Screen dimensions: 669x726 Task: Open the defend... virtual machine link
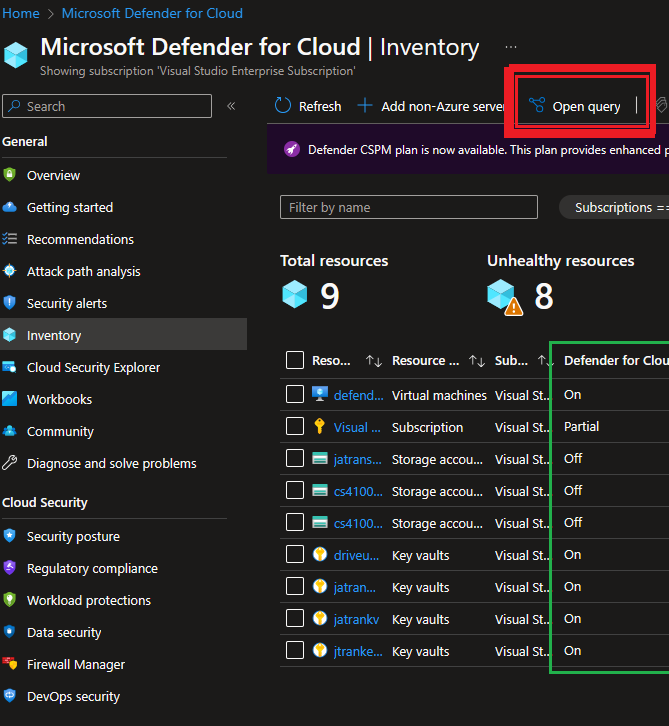(358, 395)
